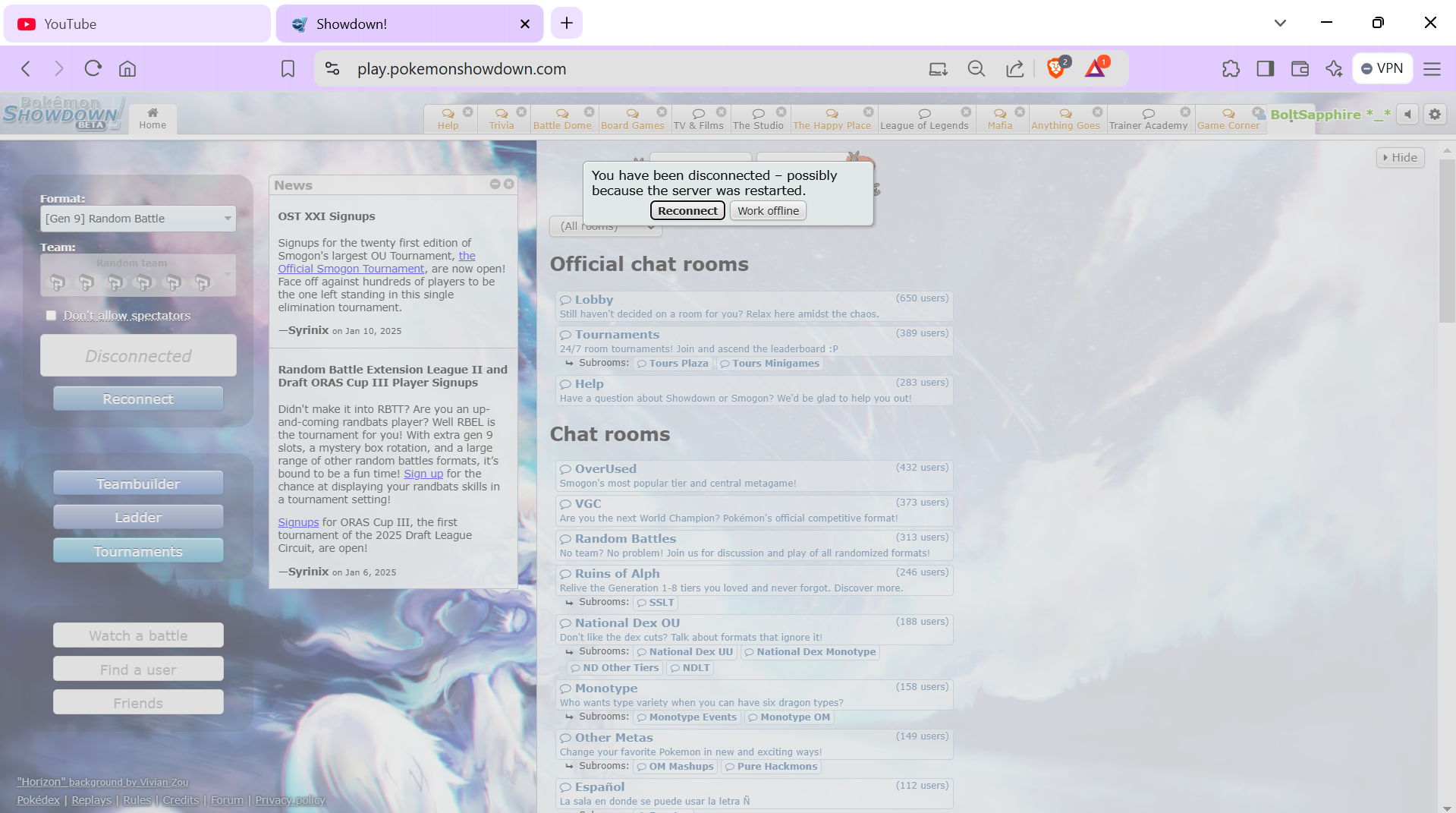Viewport: 1456px width, 813px height.
Task: Click the Tournaments button in sidebar
Action: 138,551
